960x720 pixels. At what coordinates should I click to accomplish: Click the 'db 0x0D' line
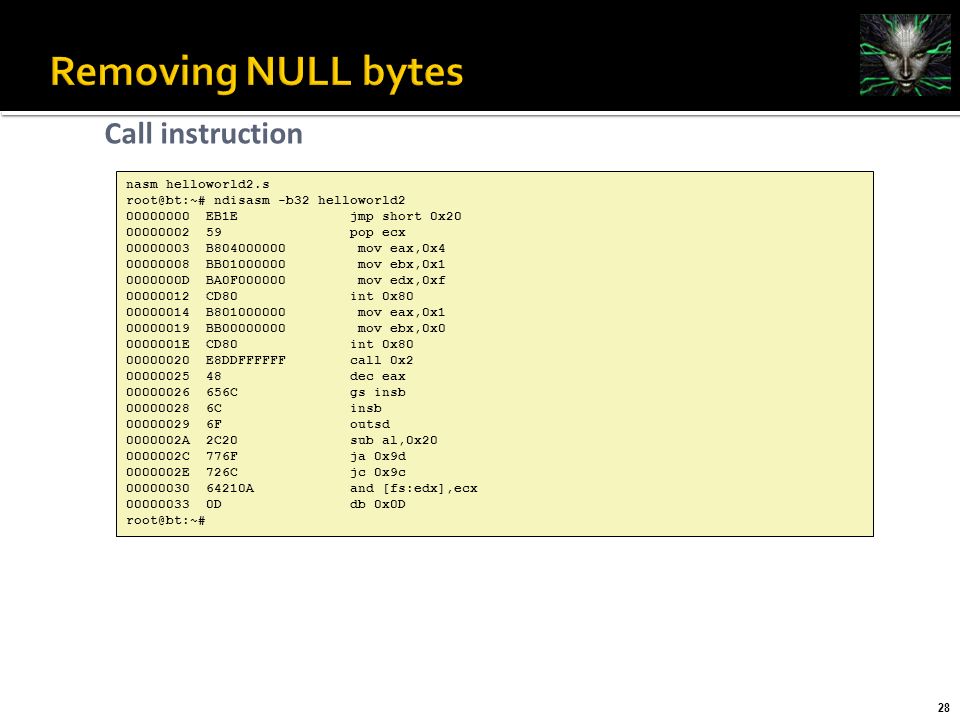coord(377,504)
